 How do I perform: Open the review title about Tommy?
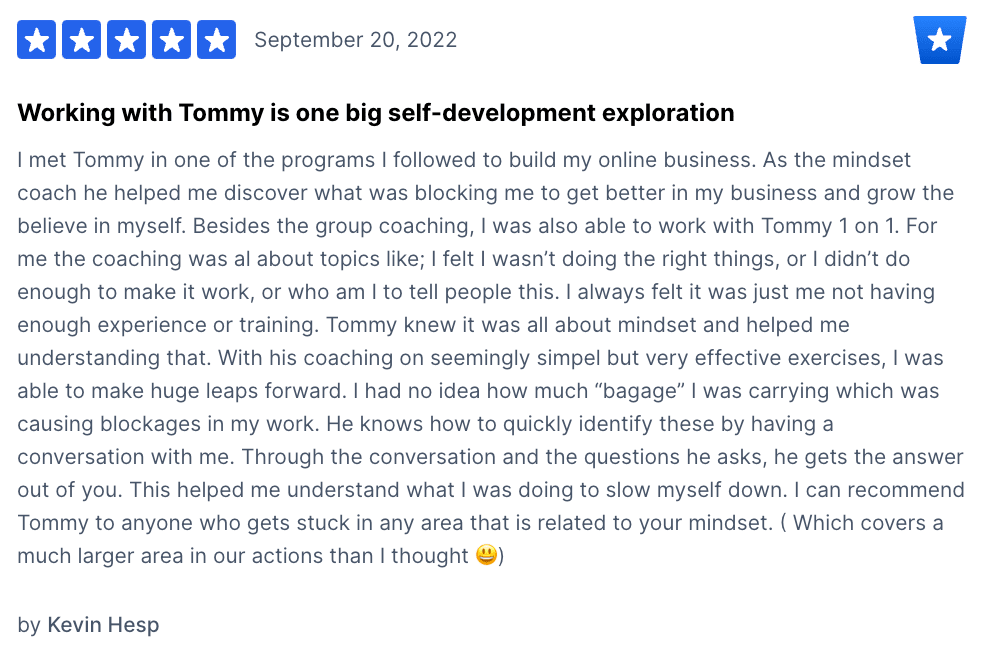(x=376, y=113)
